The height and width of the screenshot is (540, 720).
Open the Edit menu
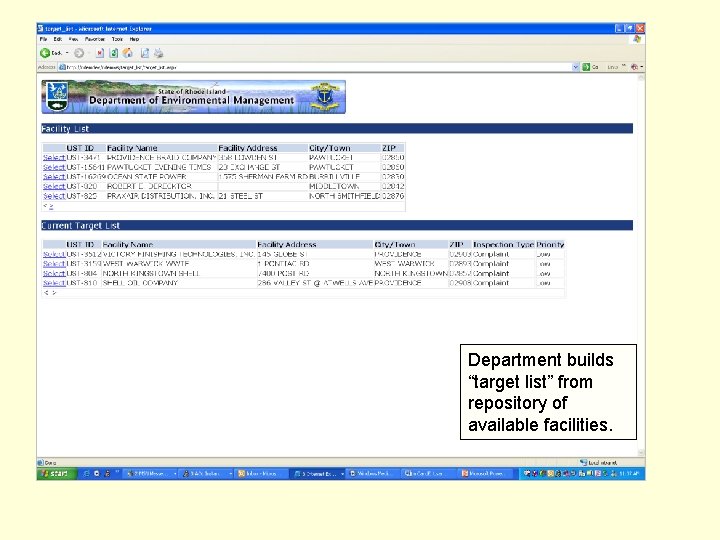(58, 39)
